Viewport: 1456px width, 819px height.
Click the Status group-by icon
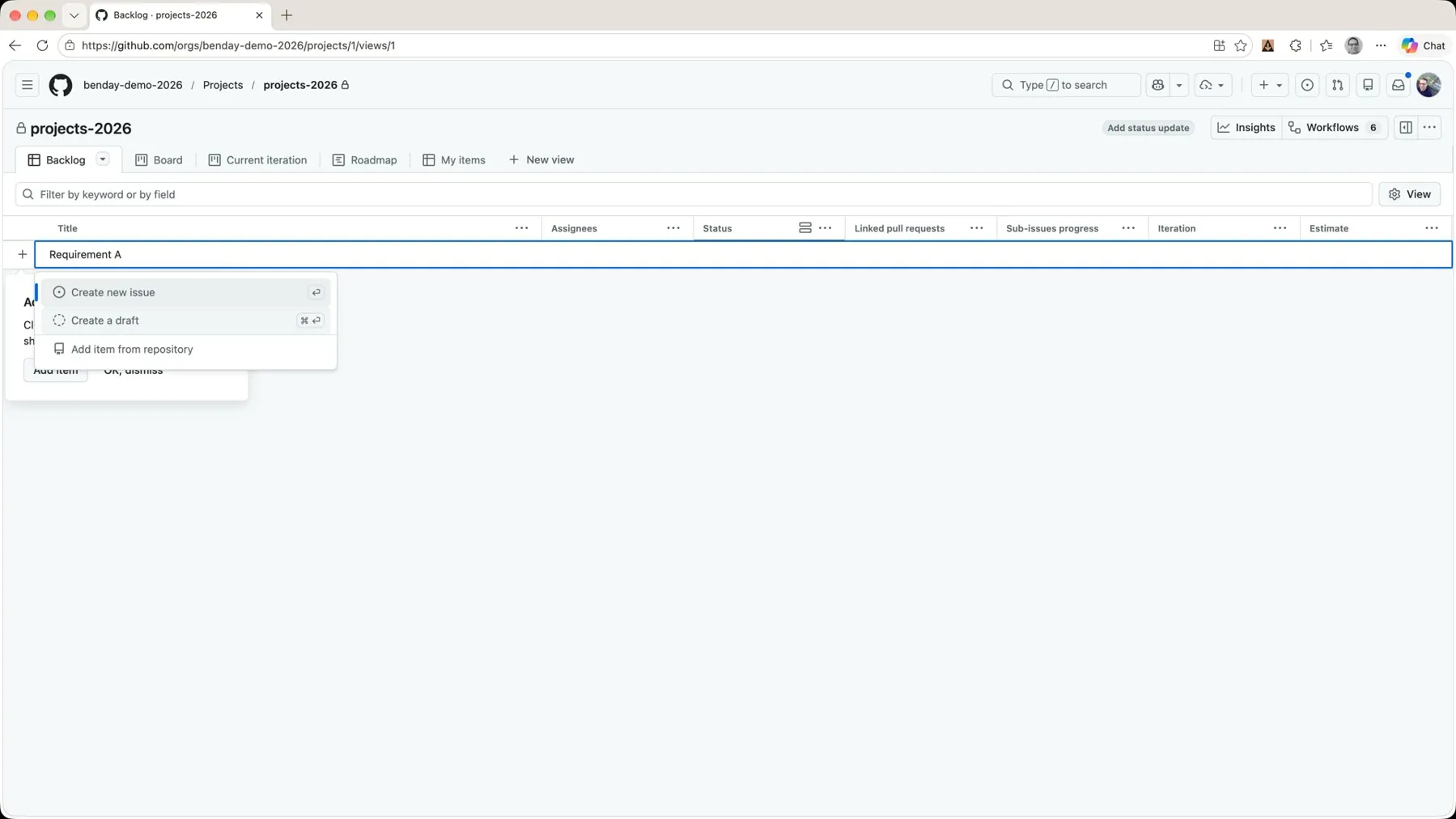(x=805, y=228)
